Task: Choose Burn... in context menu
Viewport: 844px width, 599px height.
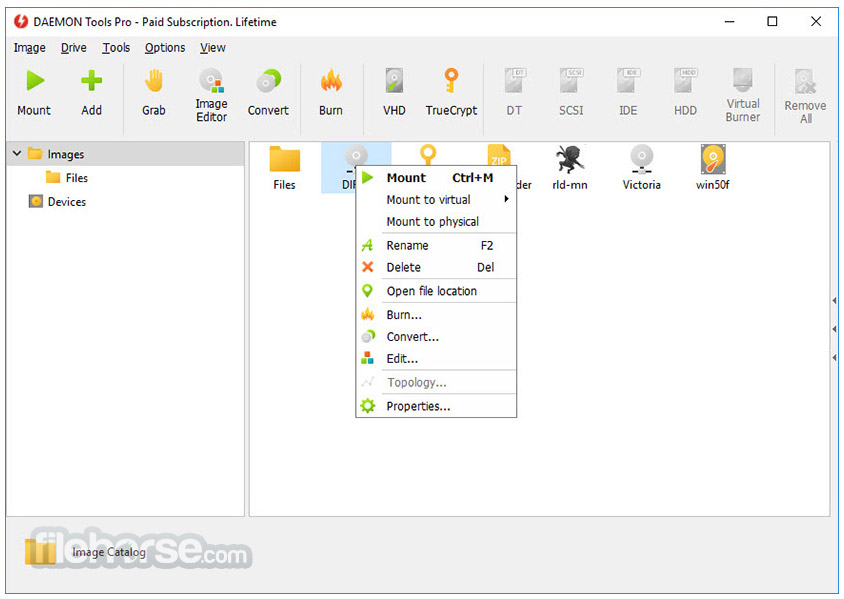Action: coord(436,315)
